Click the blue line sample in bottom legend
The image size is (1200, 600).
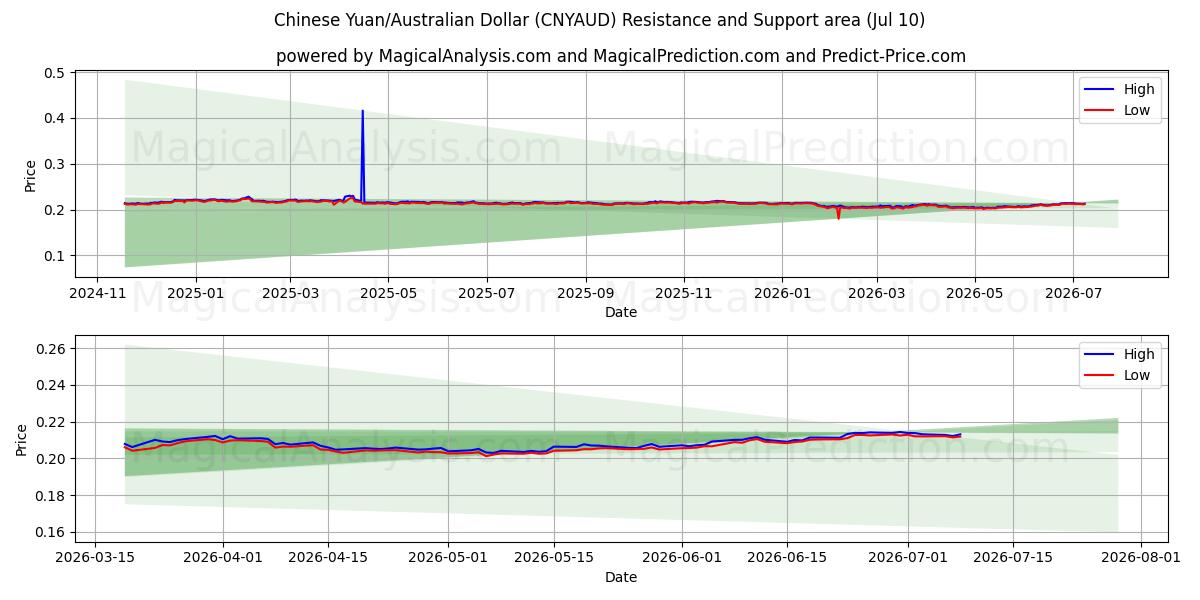tap(1100, 354)
